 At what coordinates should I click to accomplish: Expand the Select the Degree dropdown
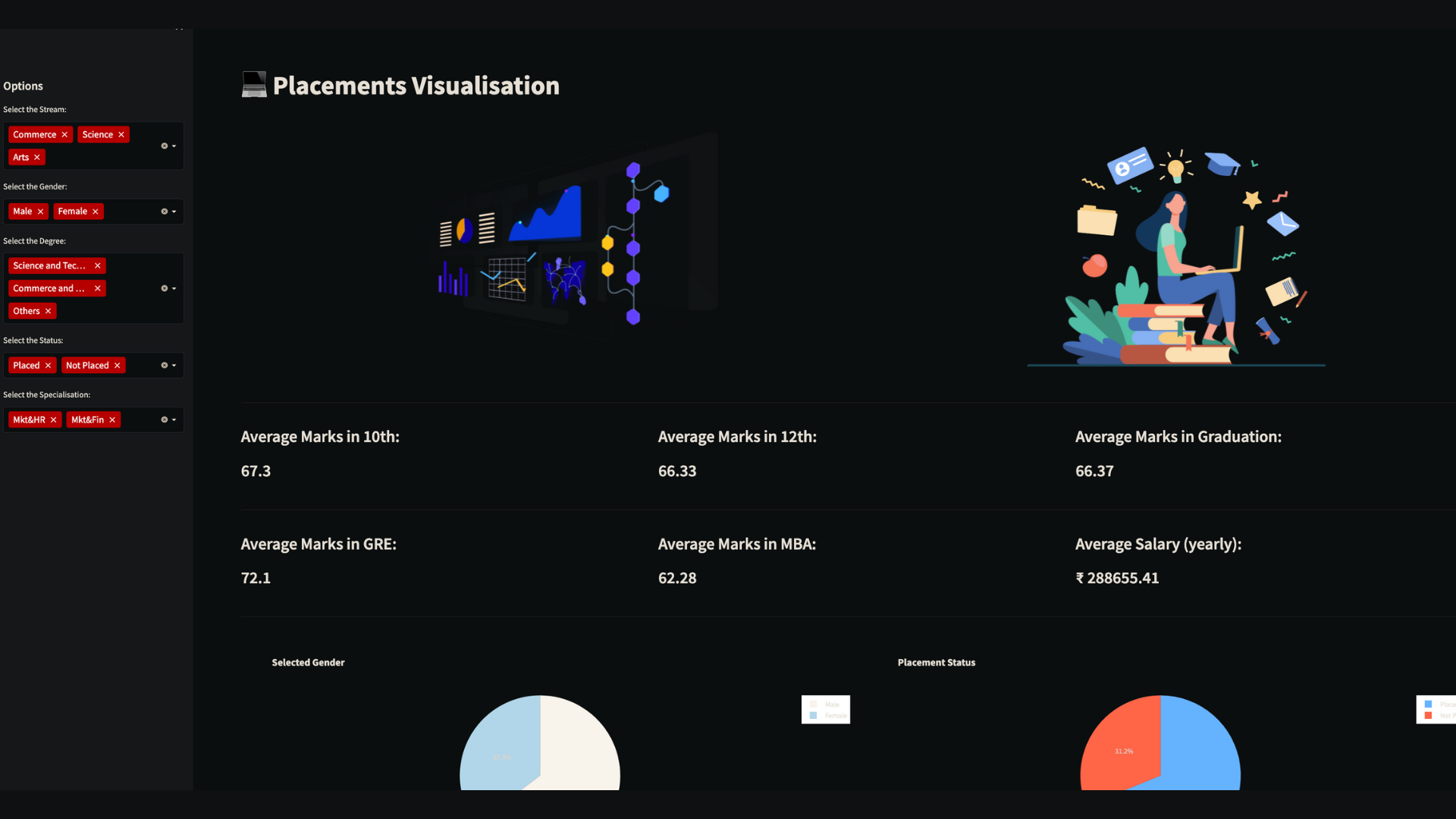(174, 288)
